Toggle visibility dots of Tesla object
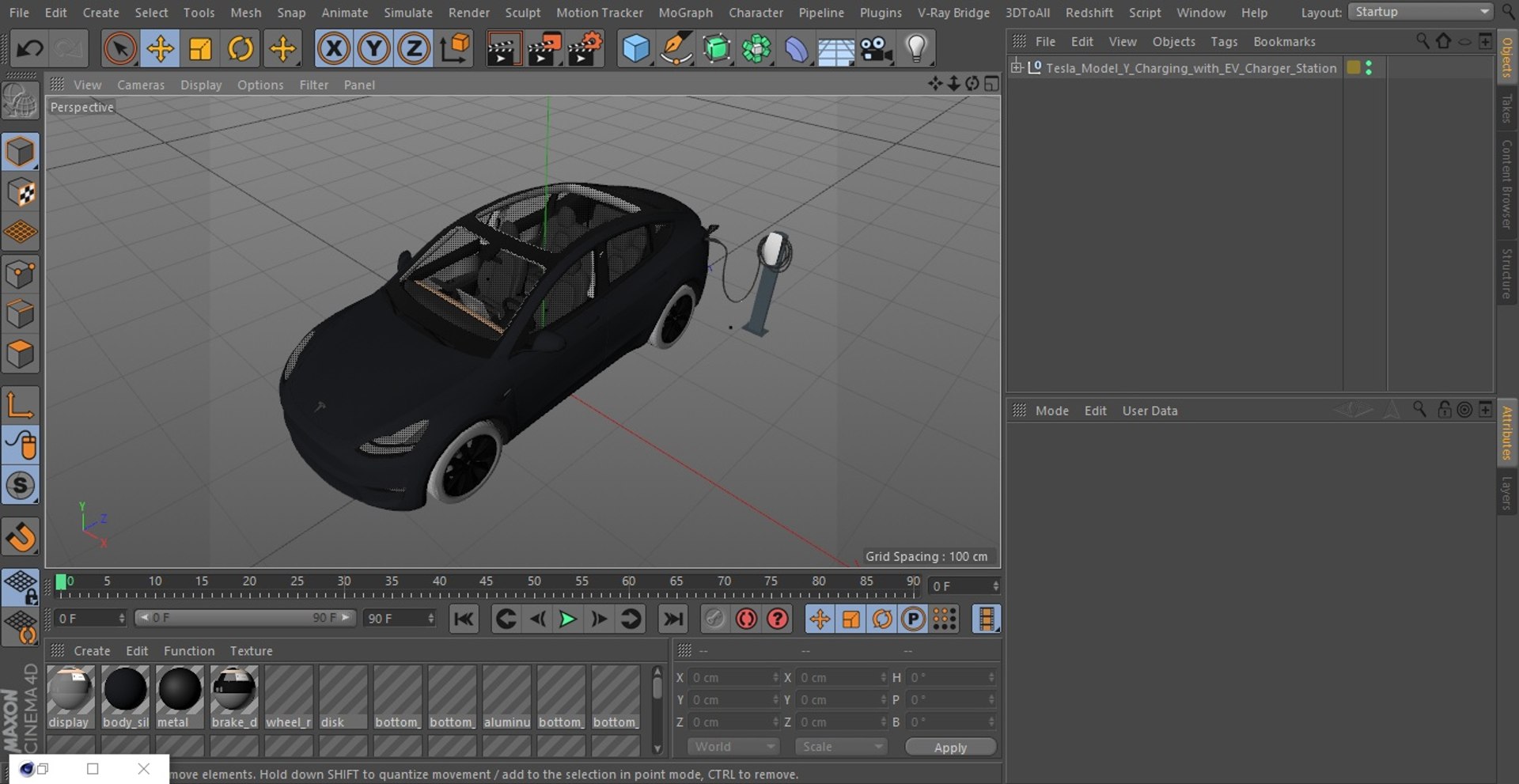Screen dimensions: 1519x784 [1369, 68]
